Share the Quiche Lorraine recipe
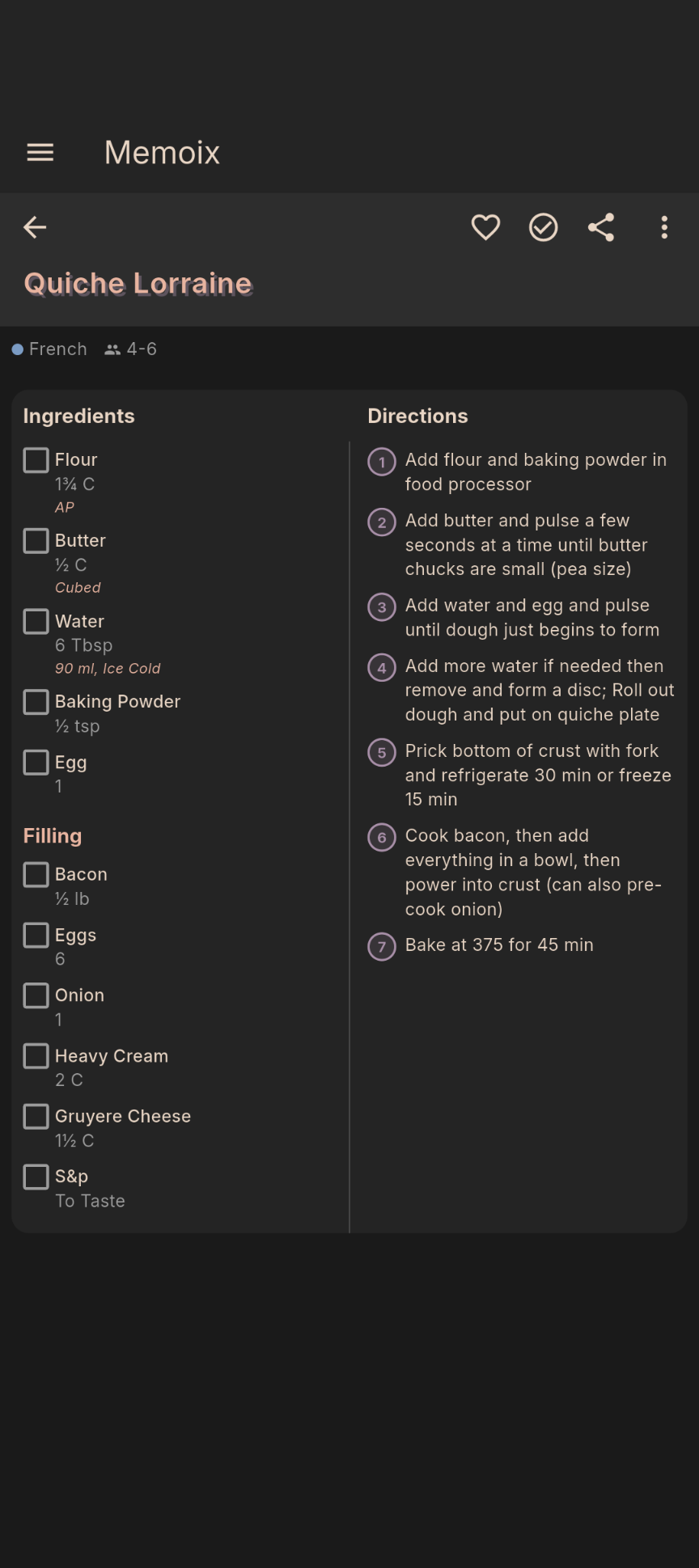The height and width of the screenshot is (1568, 699). (x=602, y=227)
